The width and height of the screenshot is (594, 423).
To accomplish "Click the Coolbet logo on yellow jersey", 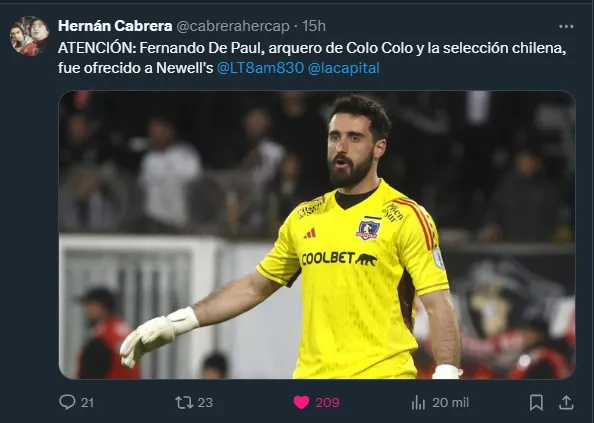I will tap(339, 259).
